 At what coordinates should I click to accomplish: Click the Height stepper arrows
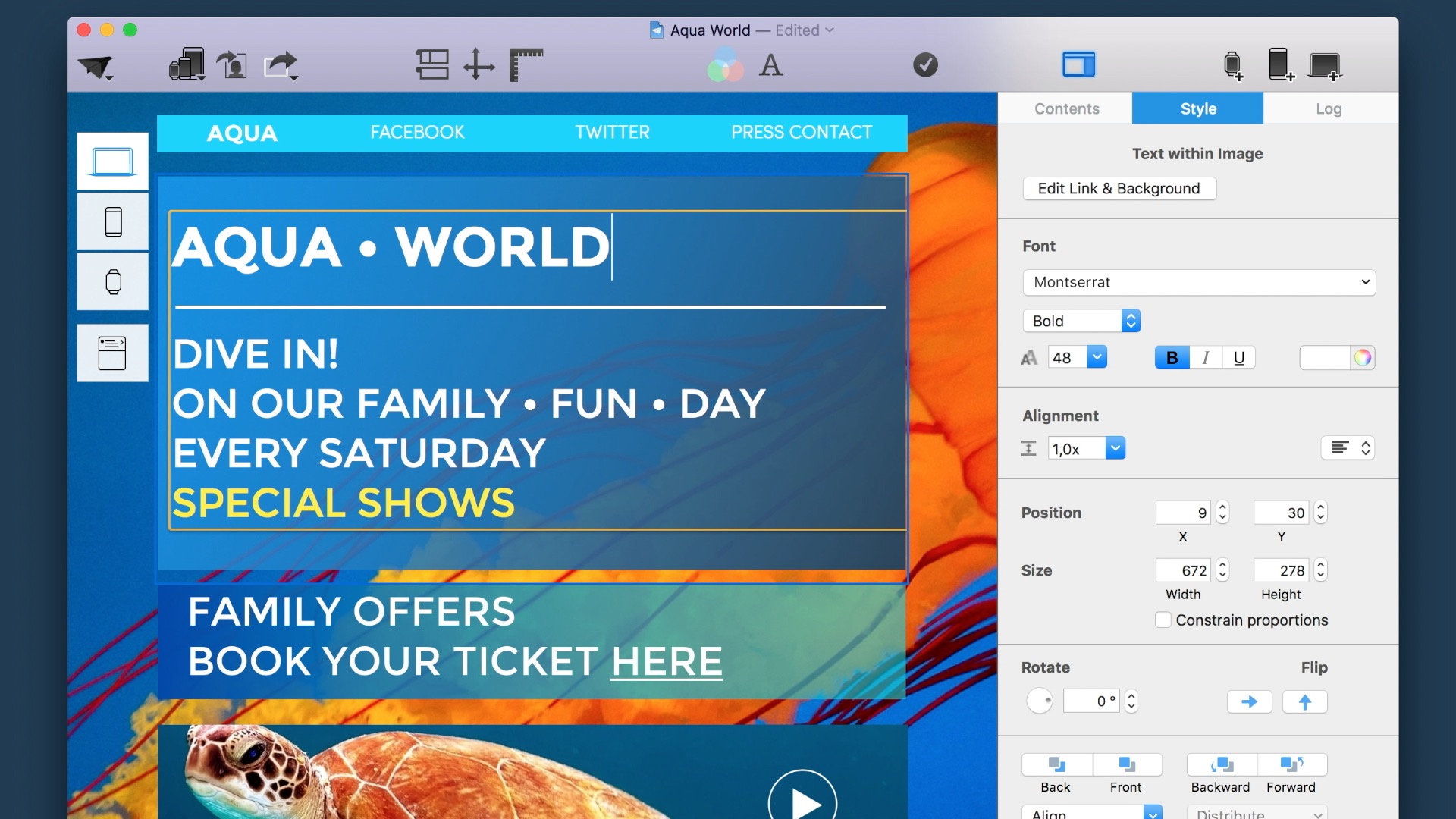pos(1321,571)
